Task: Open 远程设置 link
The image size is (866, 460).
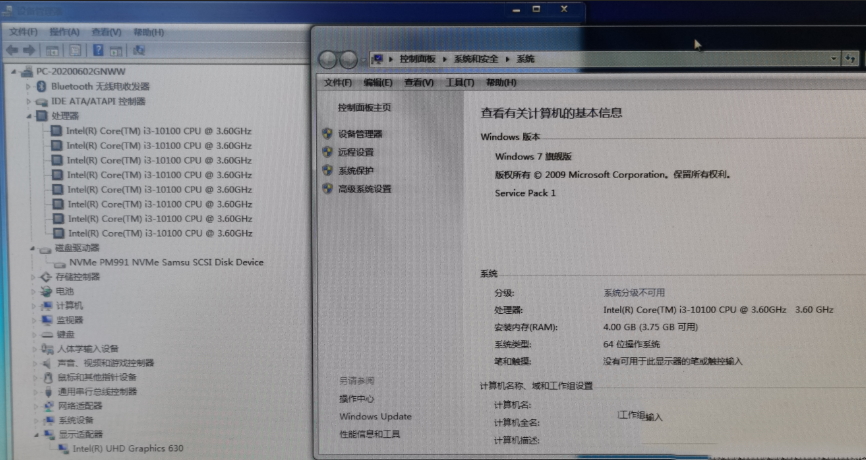Action: pyautogui.click(x=356, y=152)
